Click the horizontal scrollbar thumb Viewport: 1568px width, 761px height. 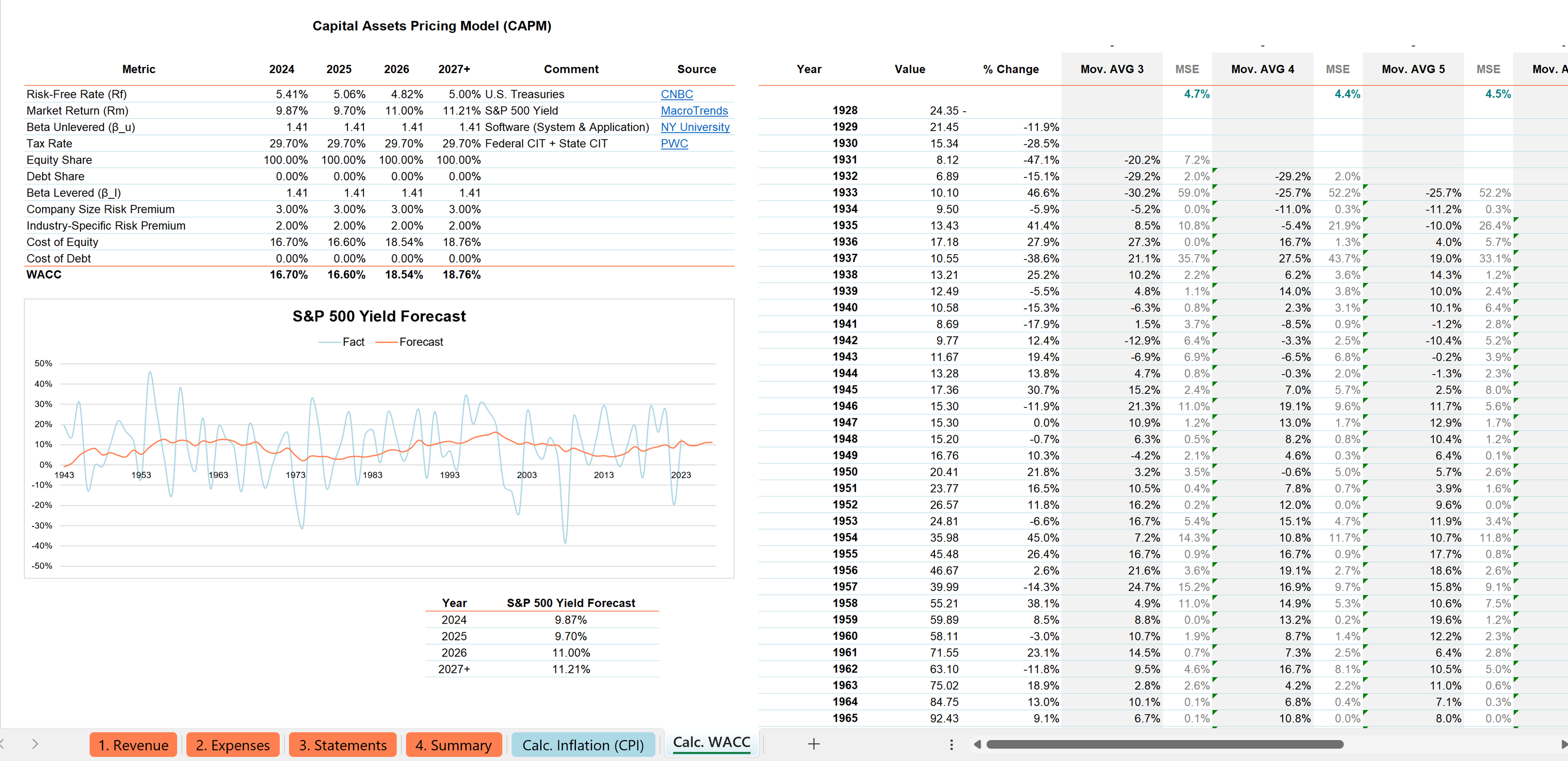(x=1165, y=745)
